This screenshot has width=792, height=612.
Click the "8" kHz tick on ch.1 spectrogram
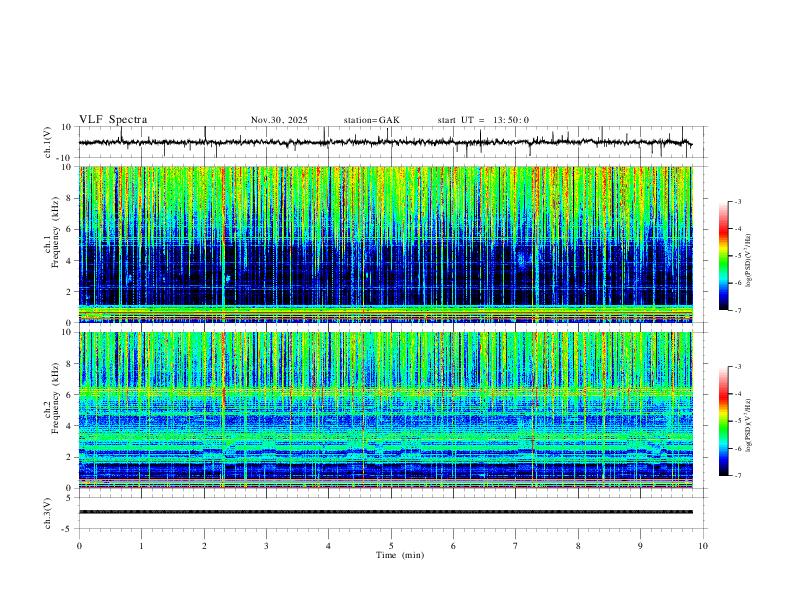click(x=69, y=198)
